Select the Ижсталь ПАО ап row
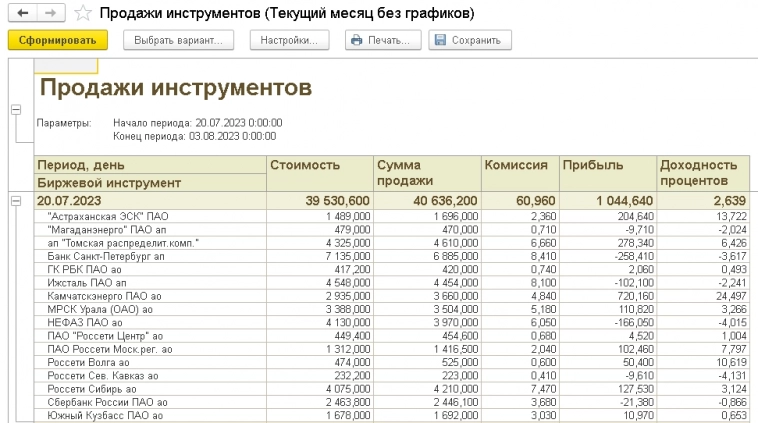 pyautogui.click(x=392, y=283)
